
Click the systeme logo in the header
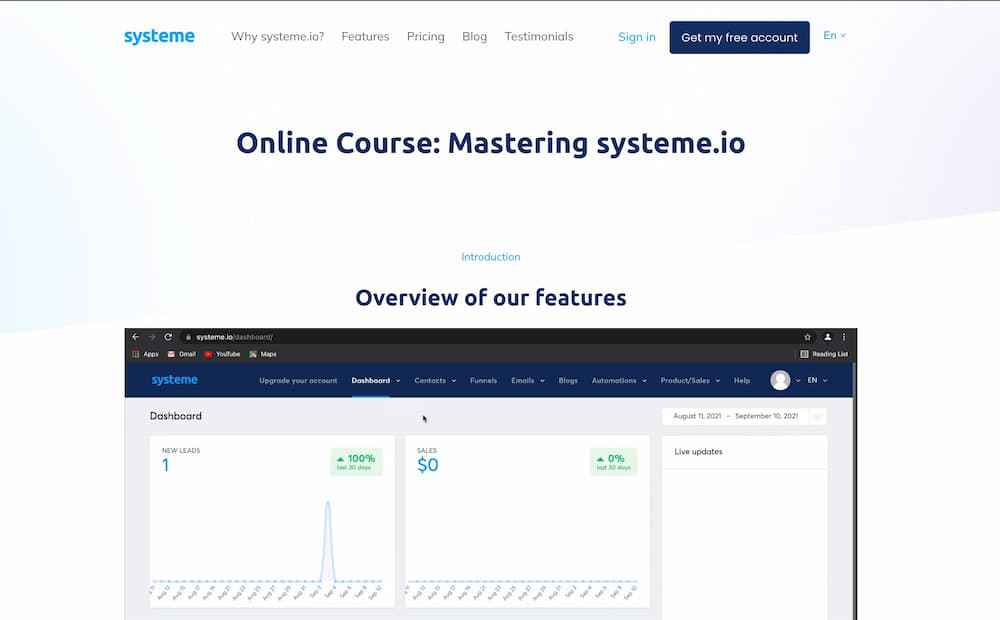(159, 37)
